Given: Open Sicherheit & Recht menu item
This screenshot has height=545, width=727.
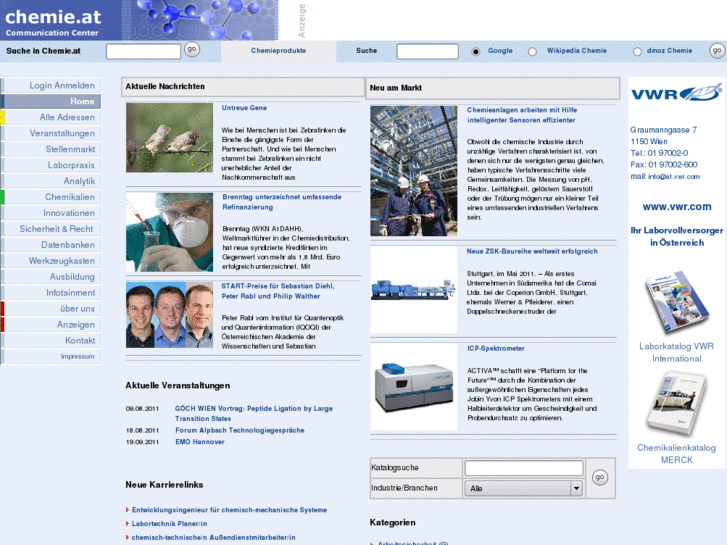Looking at the screenshot, I should [51, 229].
